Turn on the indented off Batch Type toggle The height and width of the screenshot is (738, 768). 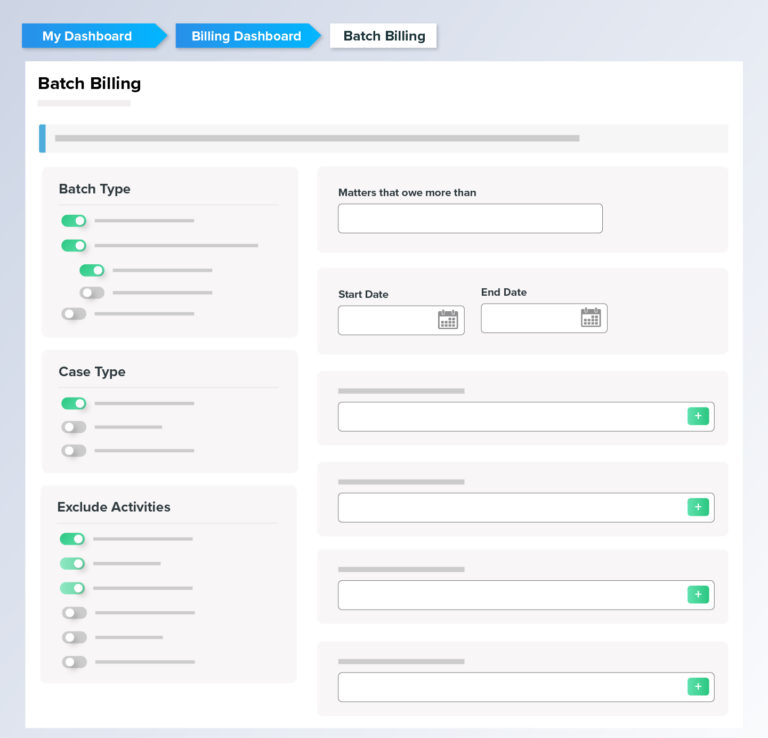[92, 293]
